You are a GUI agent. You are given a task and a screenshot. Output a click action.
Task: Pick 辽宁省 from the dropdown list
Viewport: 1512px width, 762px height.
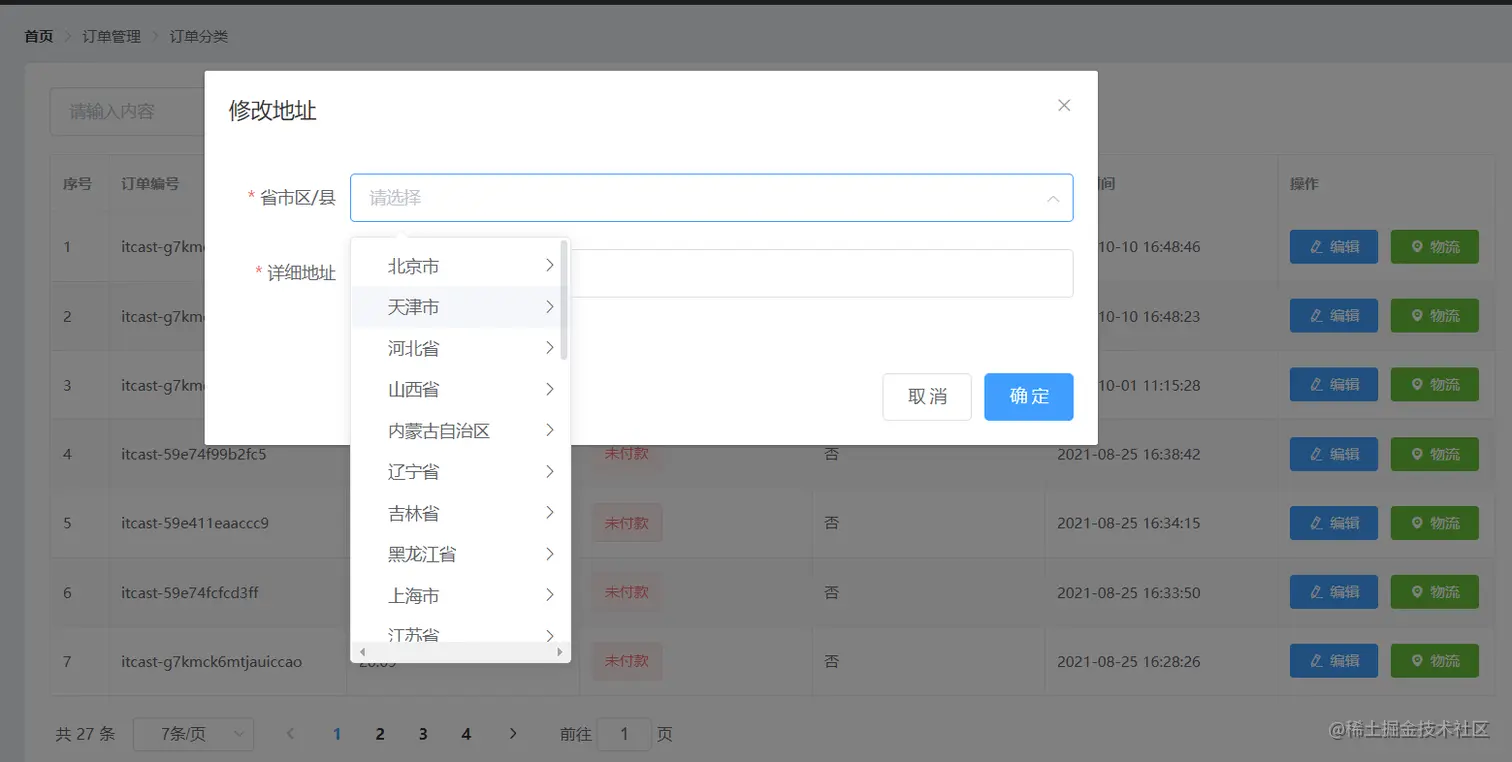click(x=460, y=472)
